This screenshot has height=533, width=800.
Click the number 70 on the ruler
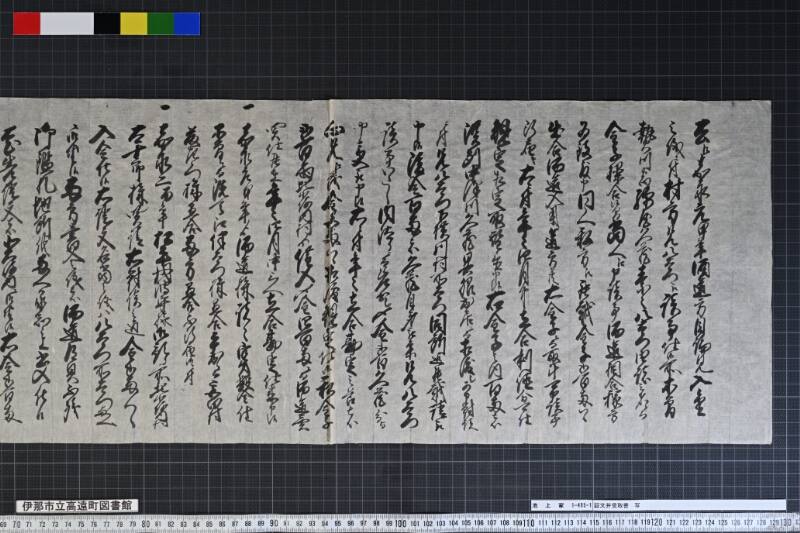pos(16,524)
